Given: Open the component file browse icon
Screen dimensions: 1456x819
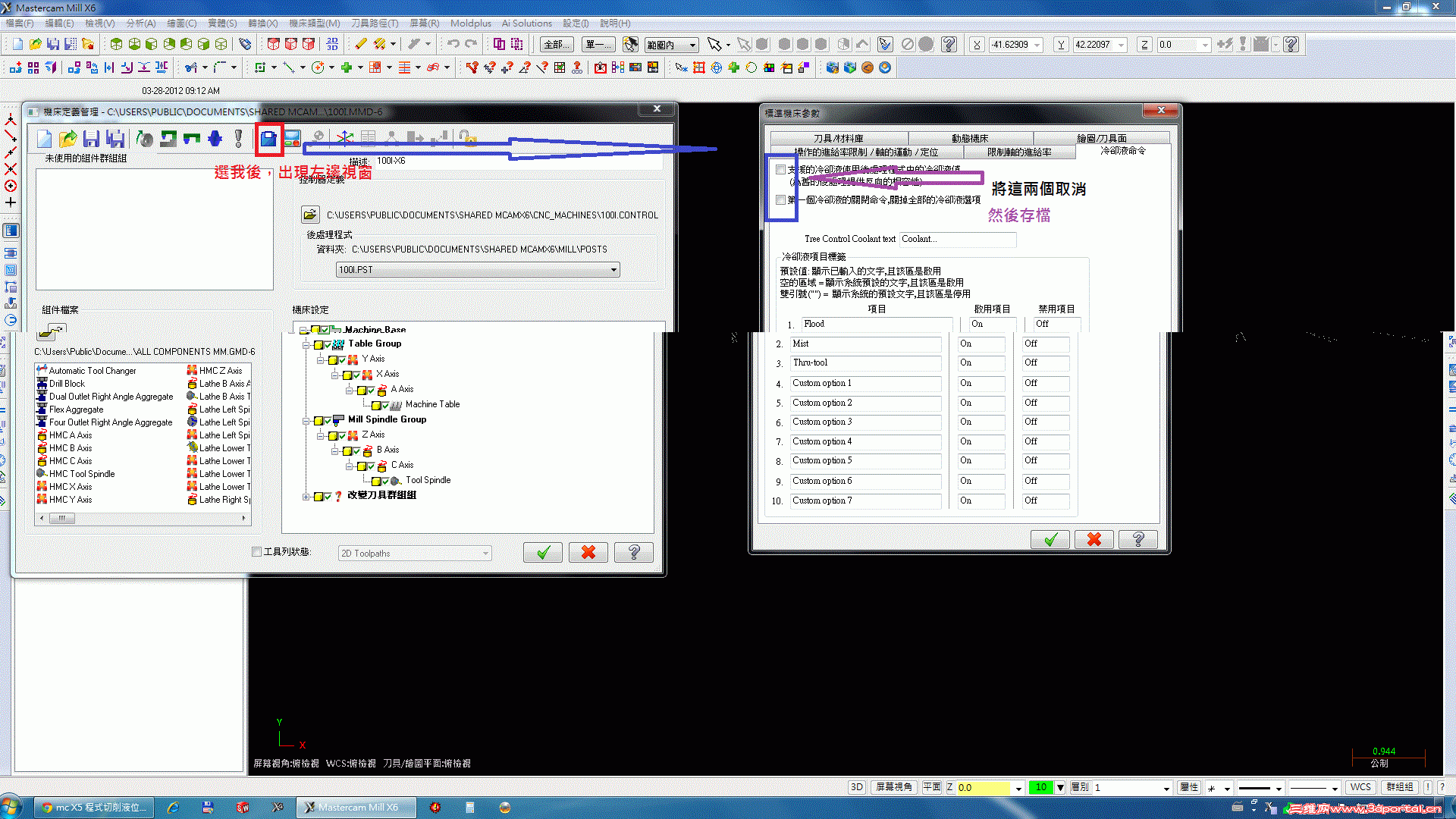Looking at the screenshot, I should [x=50, y=331].
